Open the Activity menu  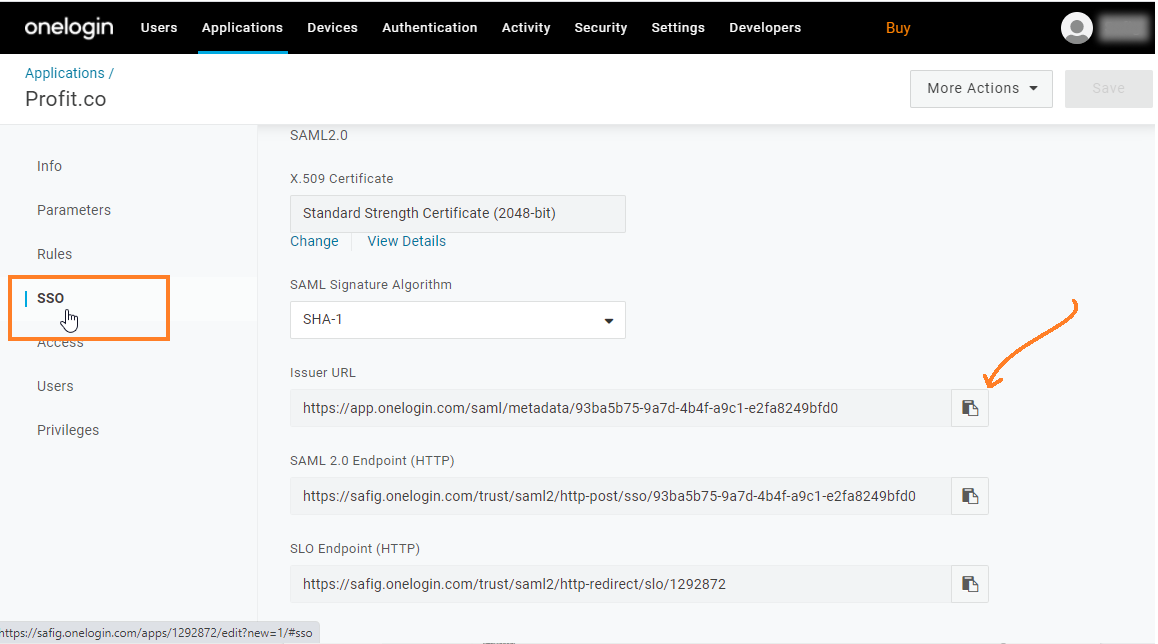[x=526, y=27]
